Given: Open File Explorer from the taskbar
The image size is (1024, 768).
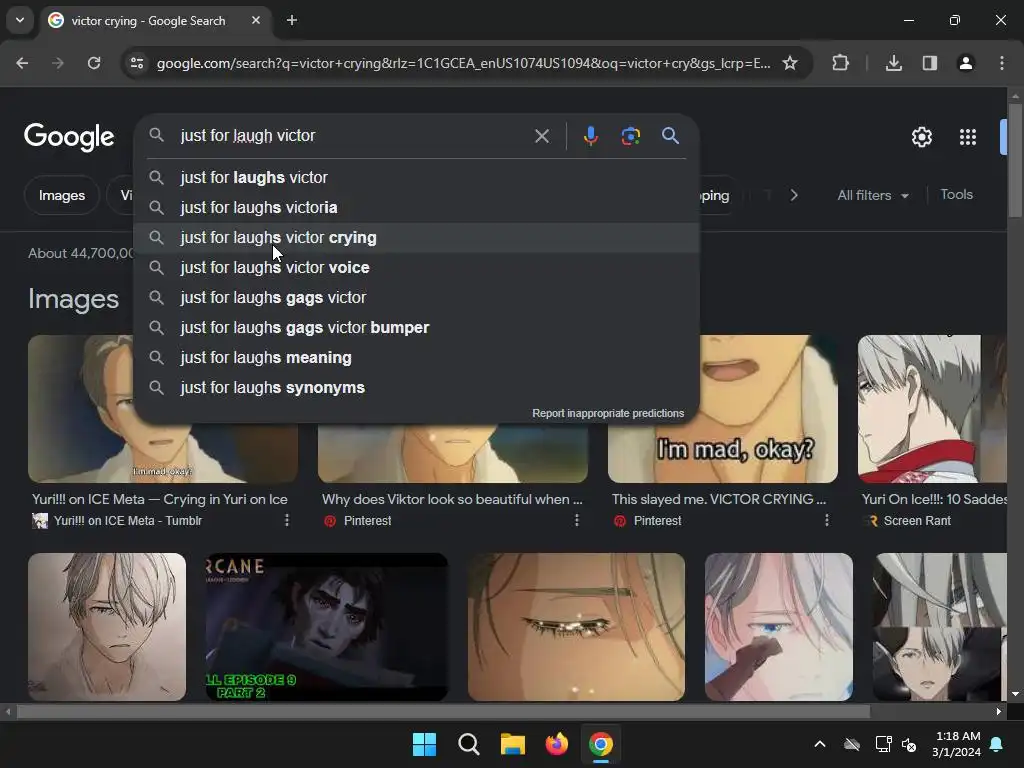Looking at the screenshot, I should click(x=513, y=744).
